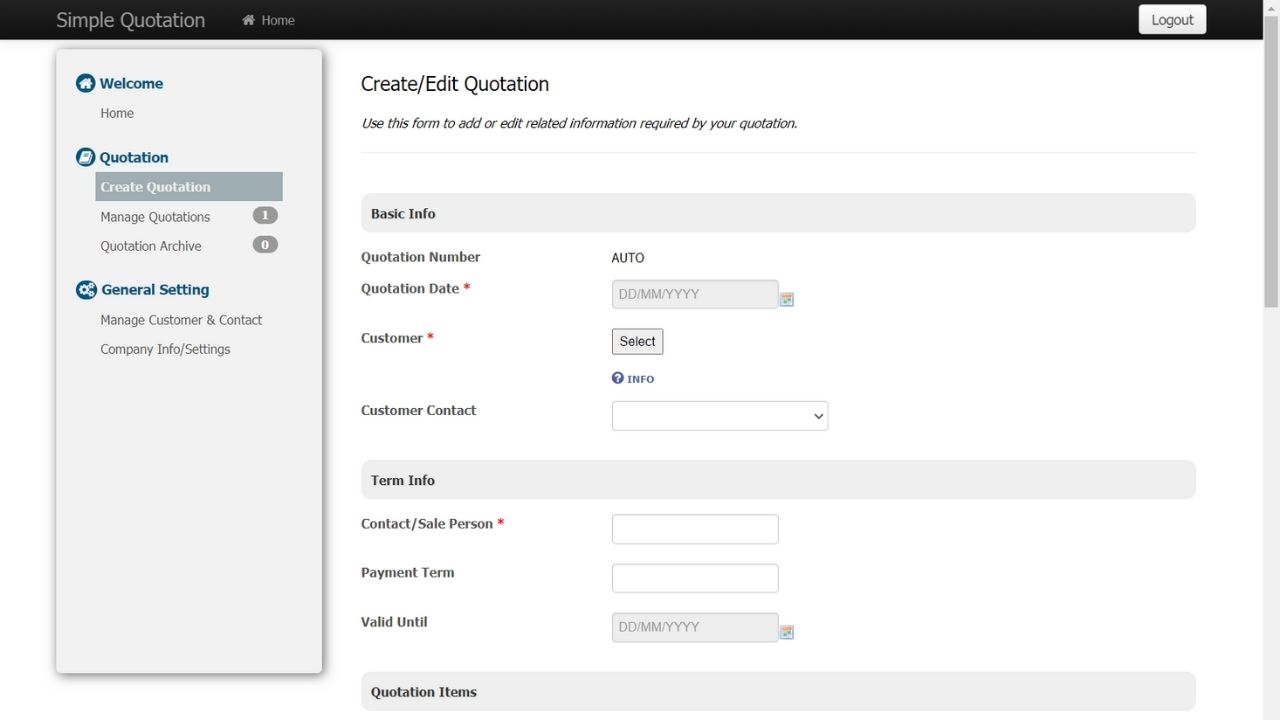The width and height of the screenshot is (1280, 720).
Task: Click the question mark INFO icon
Action: pyautogui.click(x=618, y=378)
